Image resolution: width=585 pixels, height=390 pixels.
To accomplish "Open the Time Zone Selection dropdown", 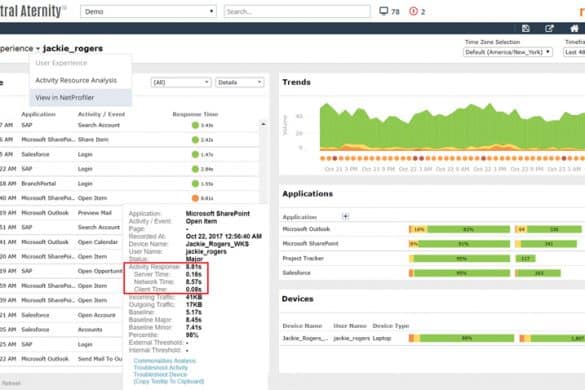I will 507,52.
